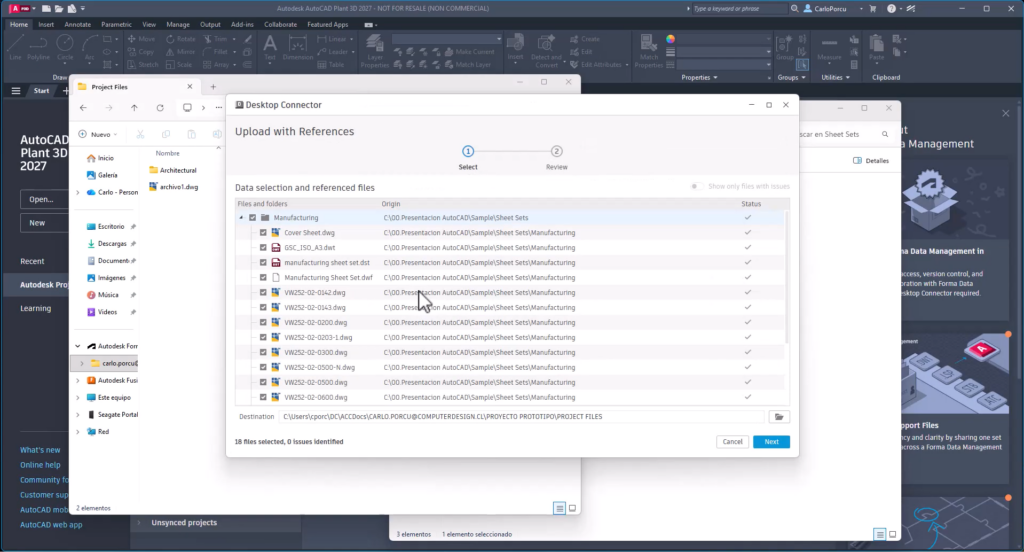
Task: Click the Destination path field
Action: [521, 417]
